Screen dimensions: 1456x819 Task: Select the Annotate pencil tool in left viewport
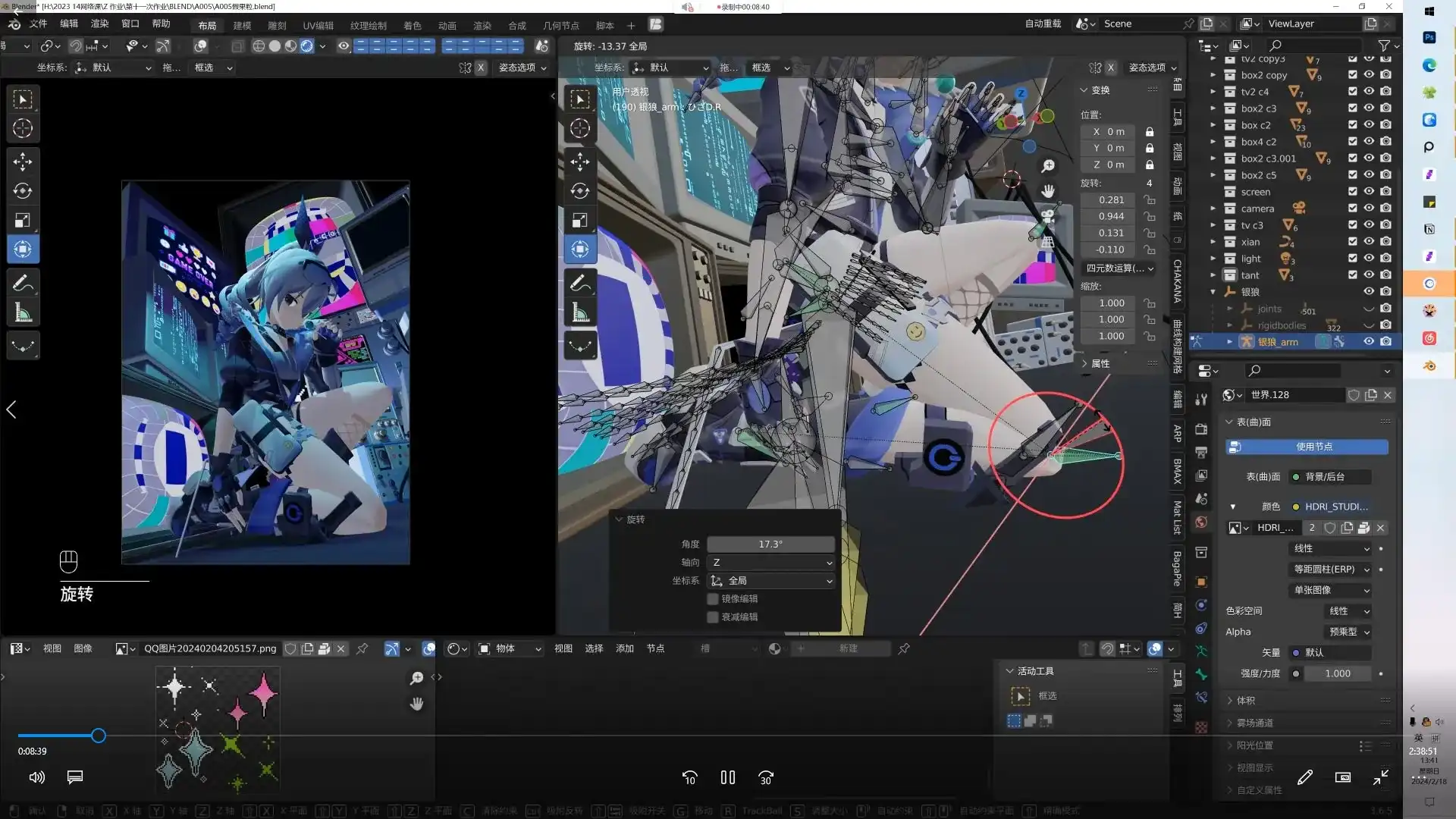tap(23, 283)
